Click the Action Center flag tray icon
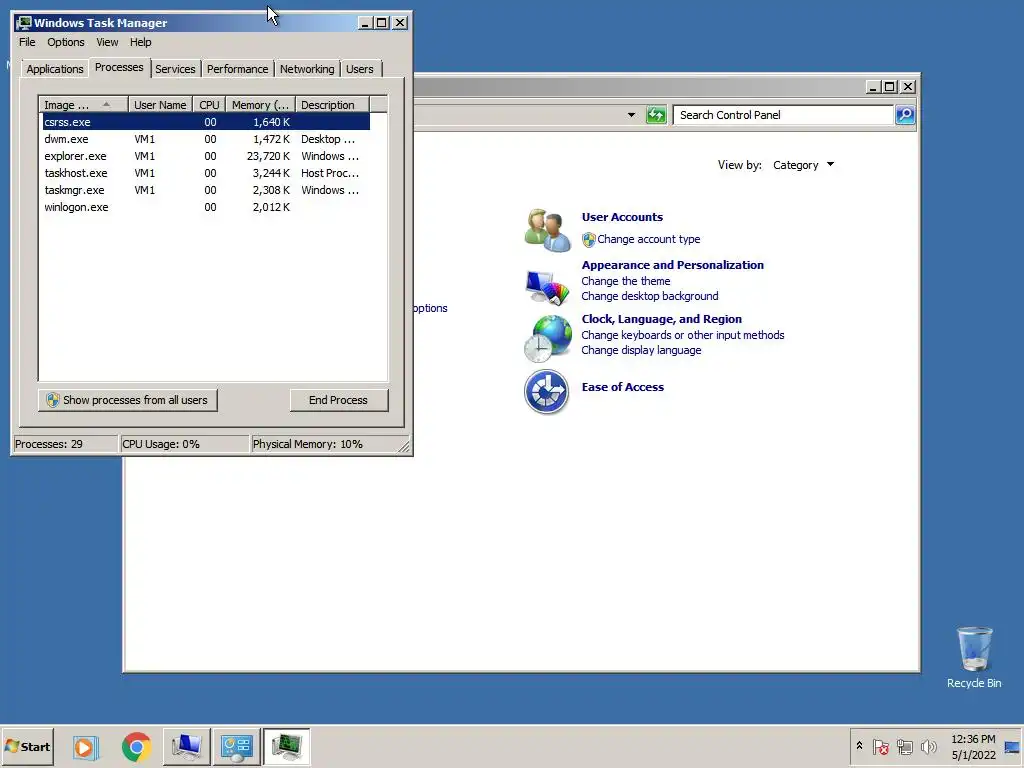 click(880, 746)
